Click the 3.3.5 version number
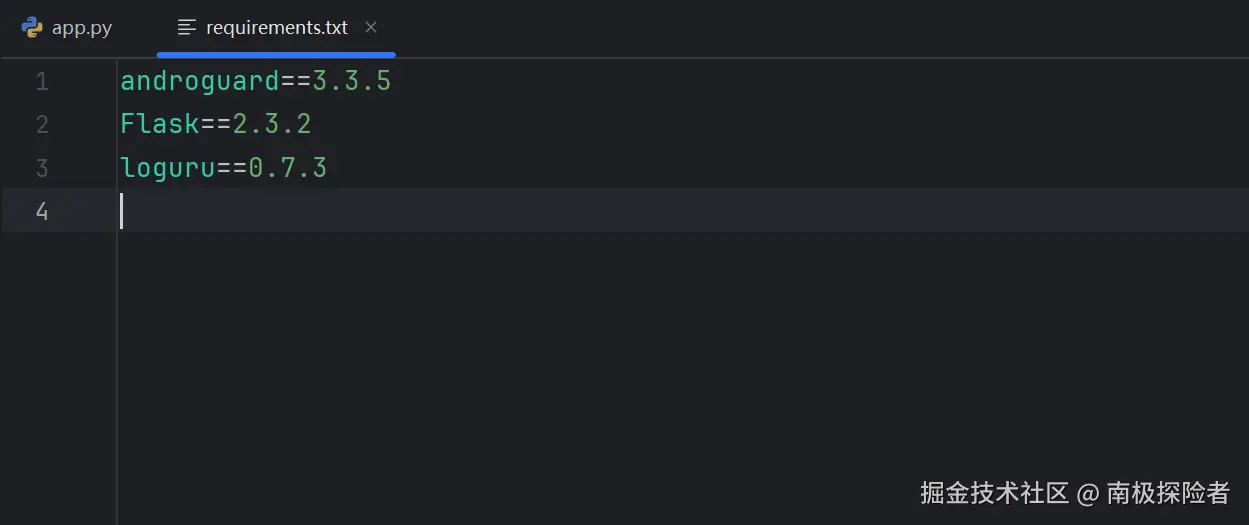Image resolution: width=1249 pixels, height=525 pixels. pos(351,82)
